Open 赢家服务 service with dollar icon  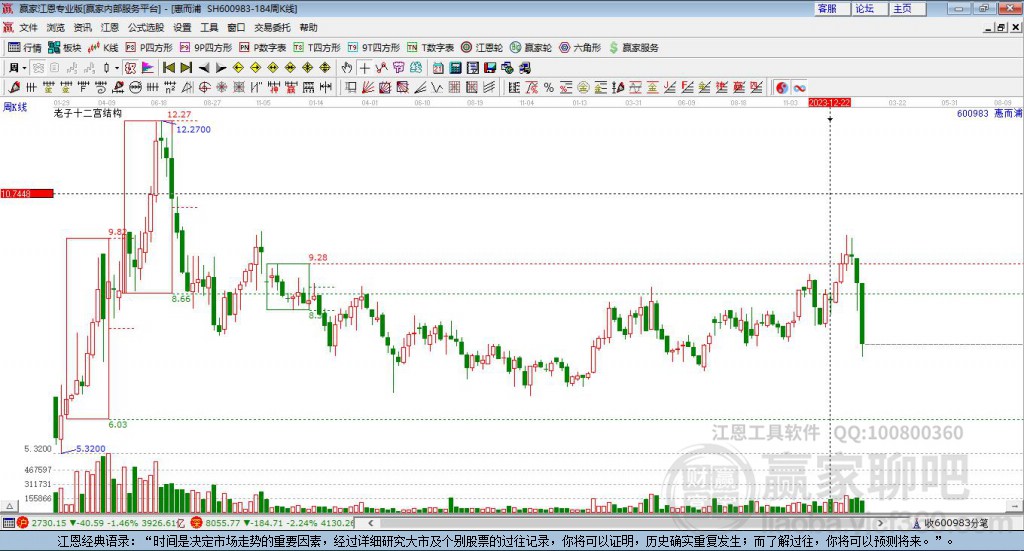tap(633, 48)
